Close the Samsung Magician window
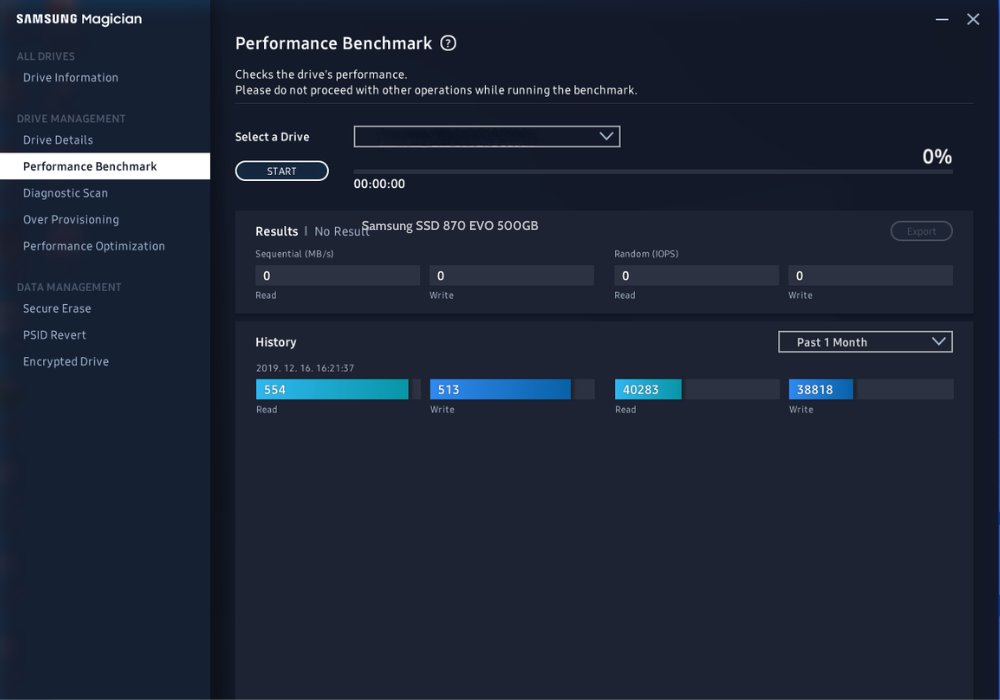1000x700 pixels. point(973,20)
